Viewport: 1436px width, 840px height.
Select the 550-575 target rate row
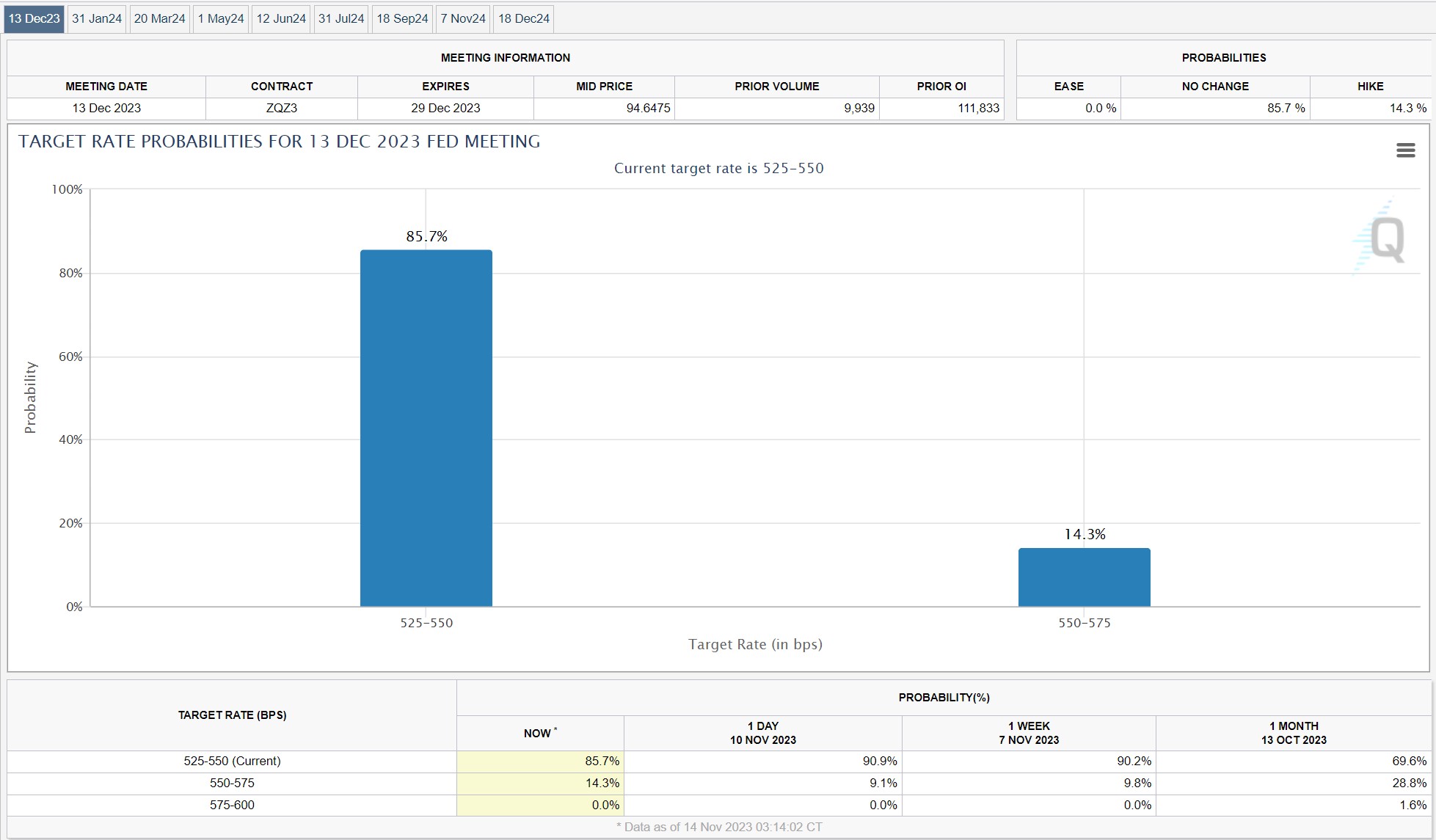[232, 783]
